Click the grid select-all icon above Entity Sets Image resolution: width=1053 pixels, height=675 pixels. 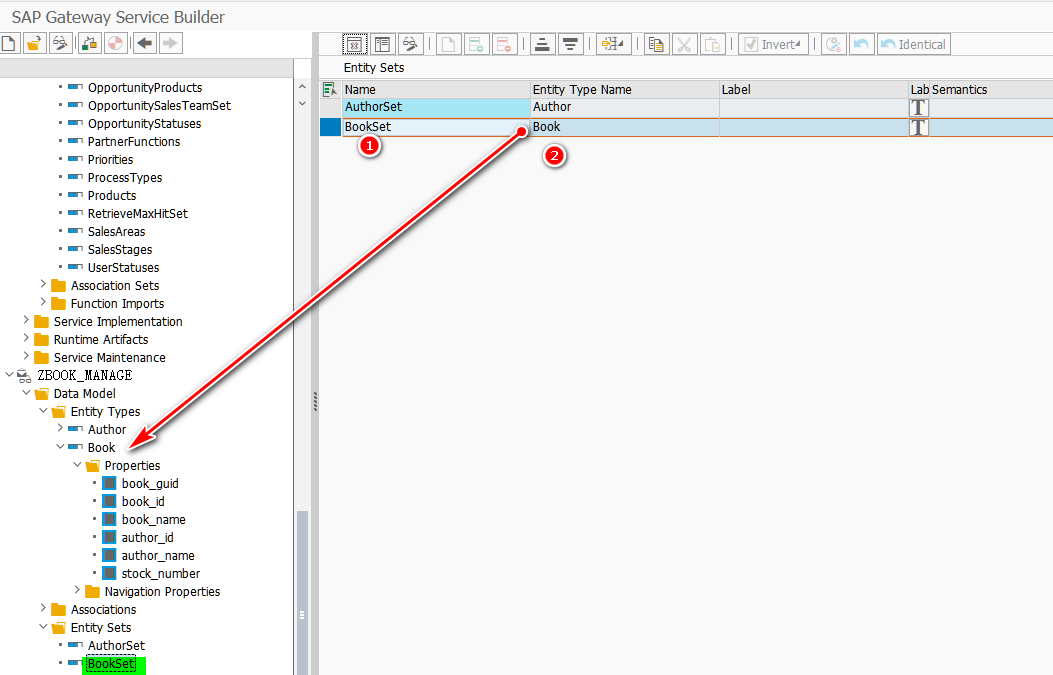(355, 45)
